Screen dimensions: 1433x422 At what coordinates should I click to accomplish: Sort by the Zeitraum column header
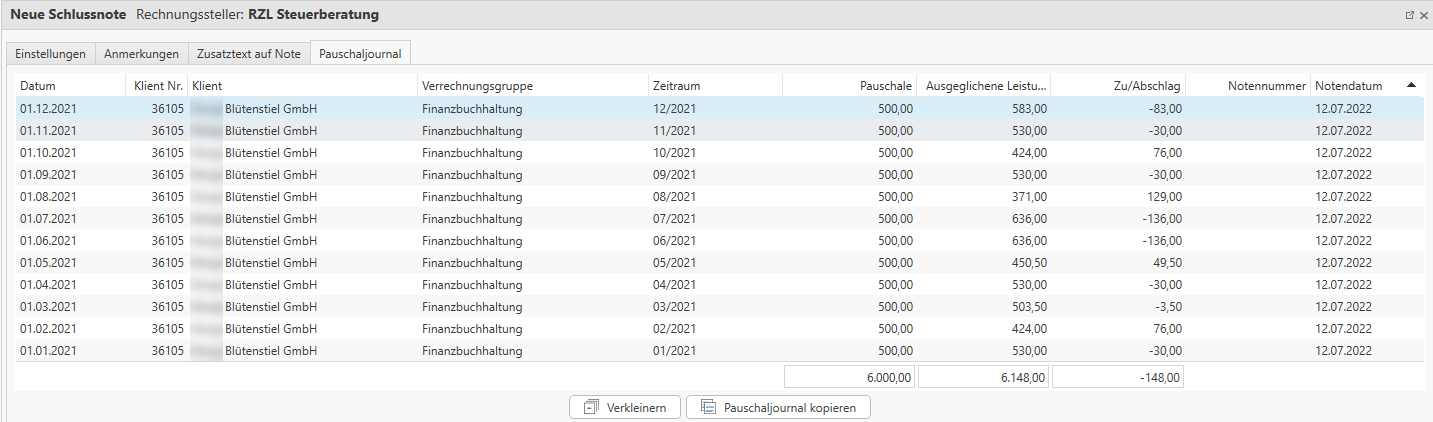pos(676,86)
